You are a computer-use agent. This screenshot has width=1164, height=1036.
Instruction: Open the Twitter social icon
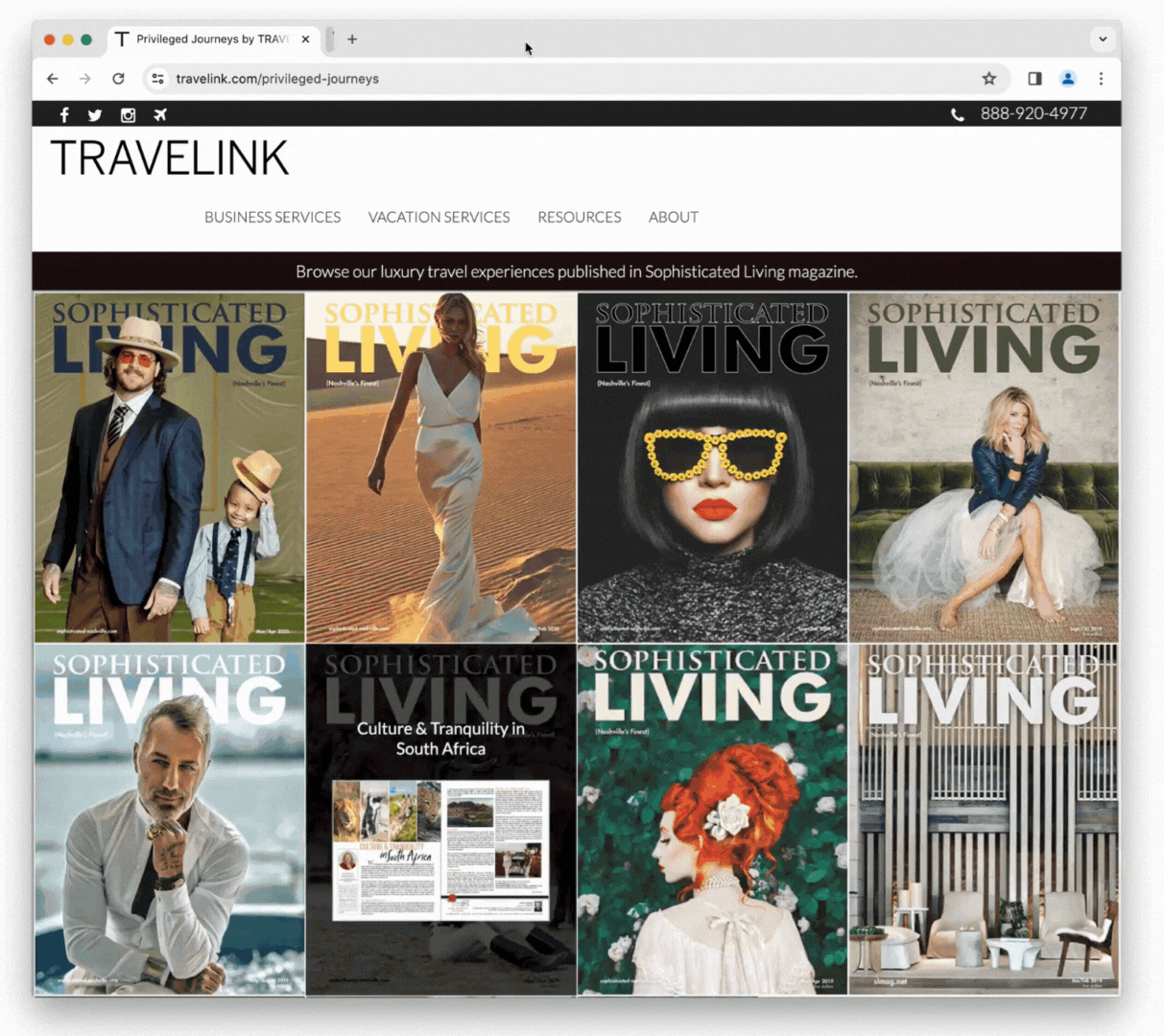95,115
